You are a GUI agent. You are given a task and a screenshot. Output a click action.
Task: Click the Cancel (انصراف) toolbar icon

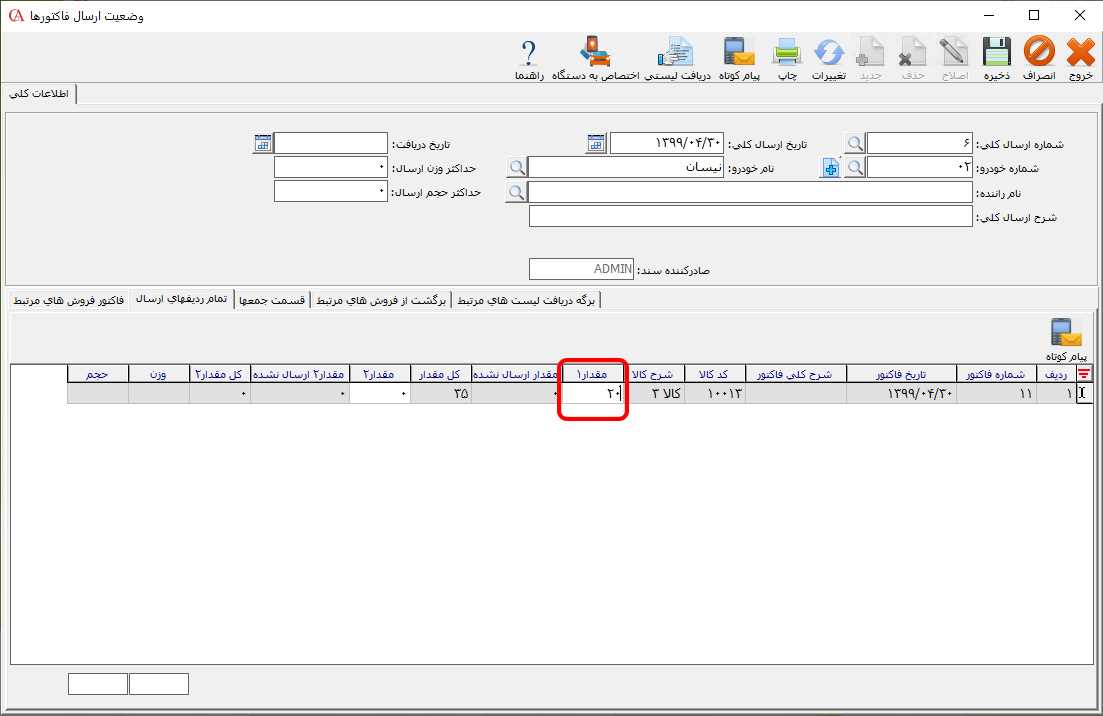point(1039,58)
